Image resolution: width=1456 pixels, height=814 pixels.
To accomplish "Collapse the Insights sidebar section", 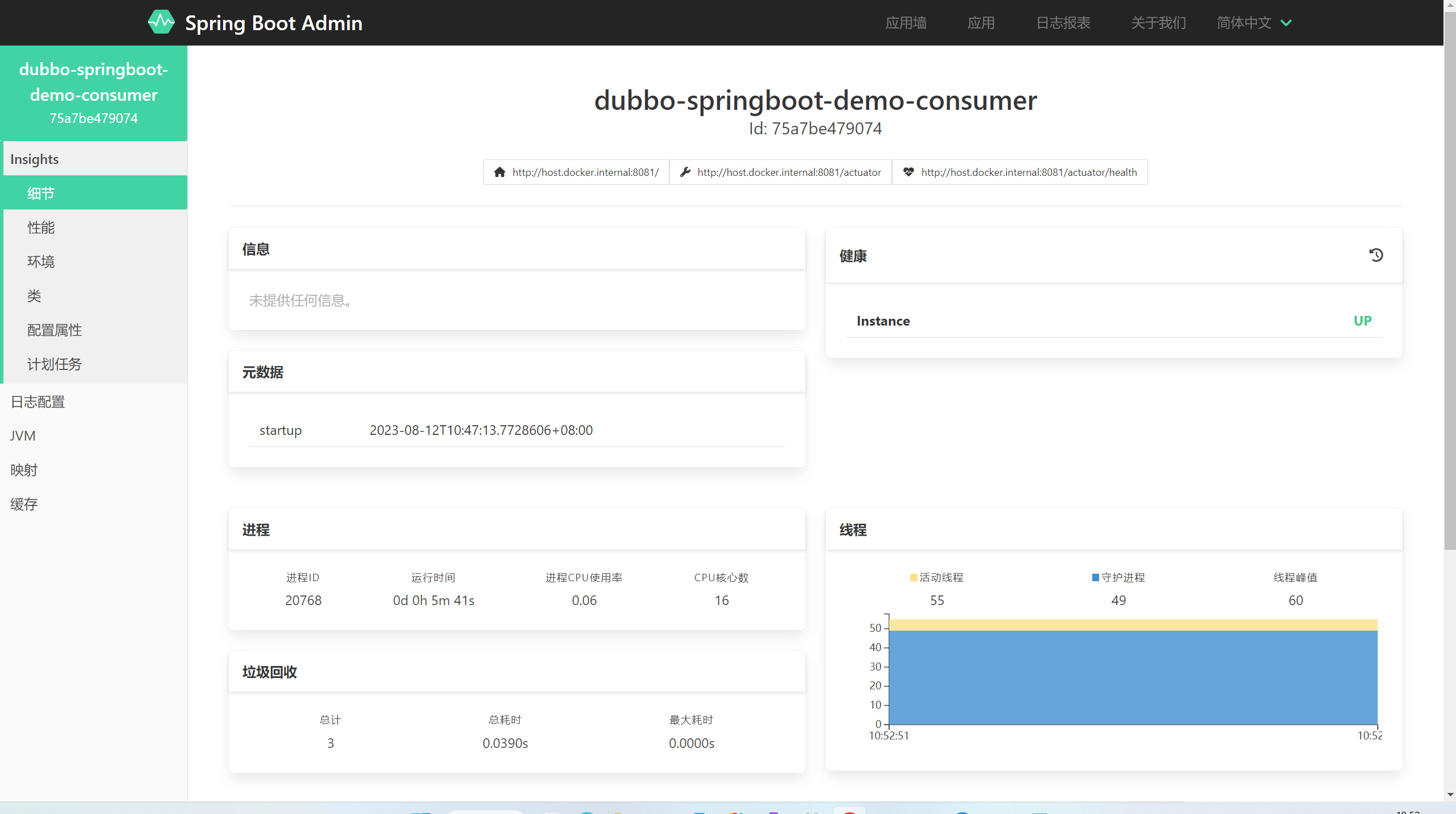I will pos(34,159).
